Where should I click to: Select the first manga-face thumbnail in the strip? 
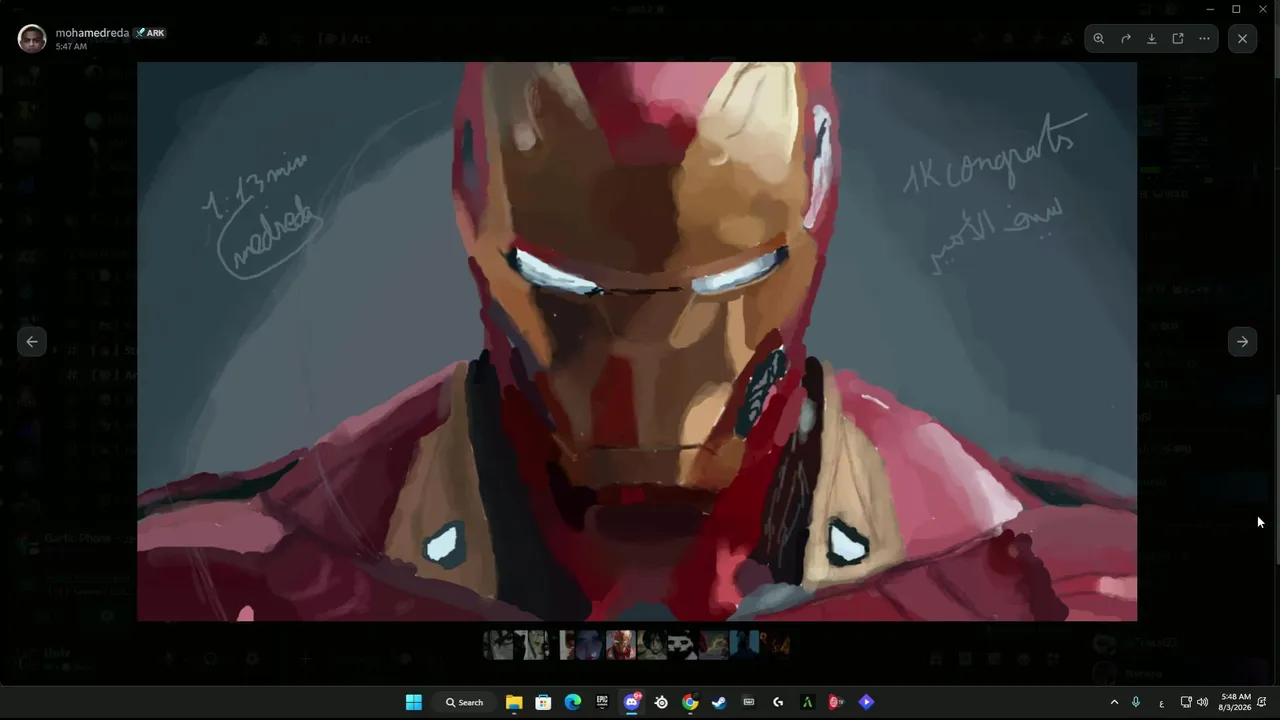tap(498, 645)
